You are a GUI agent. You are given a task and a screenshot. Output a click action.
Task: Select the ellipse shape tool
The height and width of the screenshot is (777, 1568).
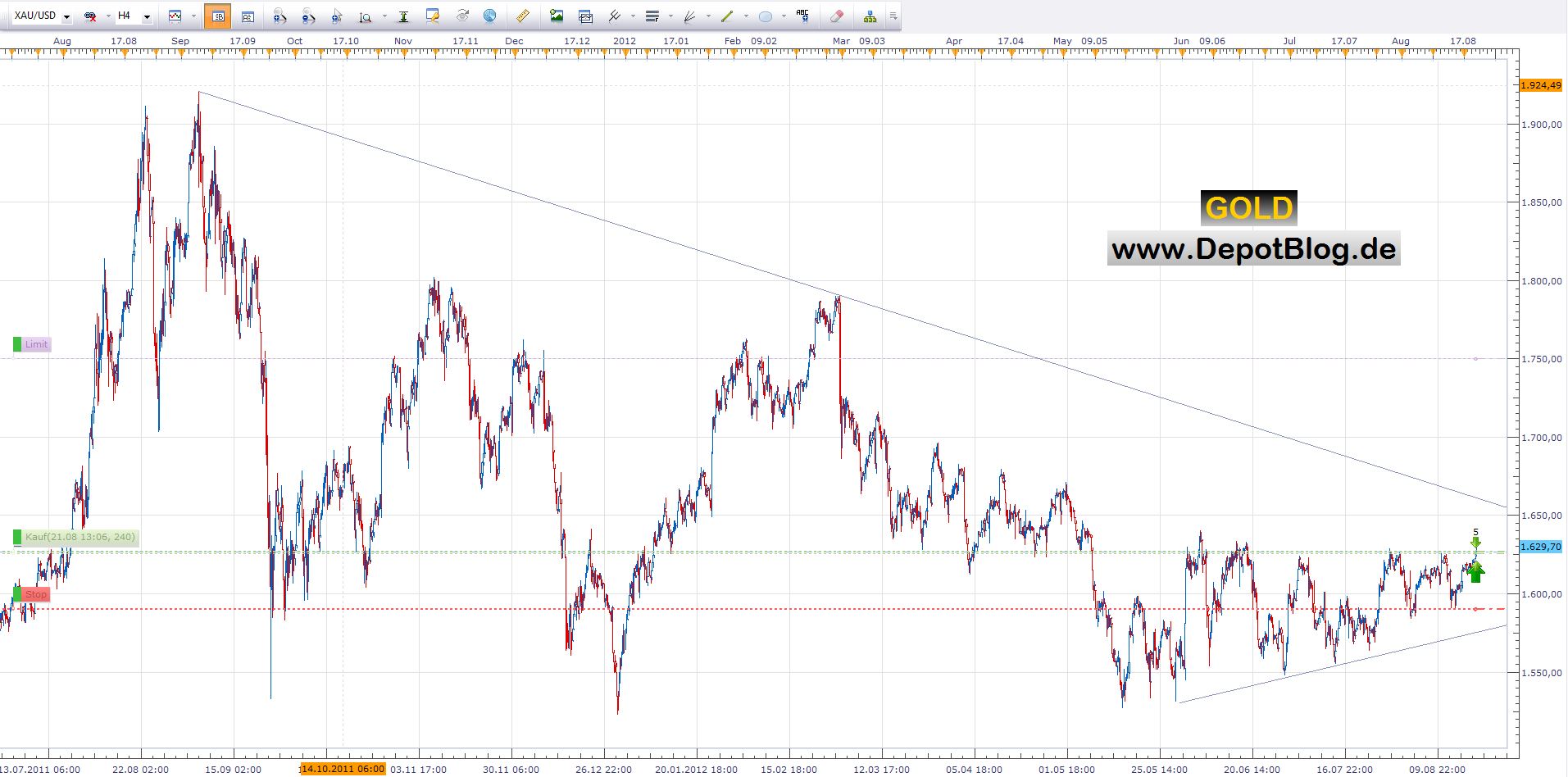point(766,16)
